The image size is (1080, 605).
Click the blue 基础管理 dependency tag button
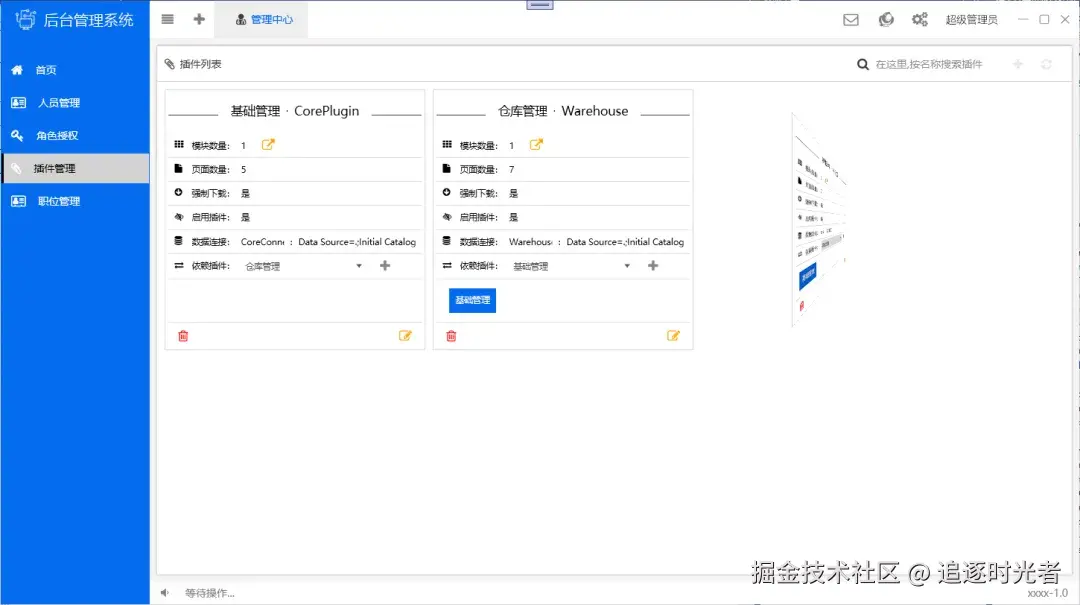click(472, 300)
